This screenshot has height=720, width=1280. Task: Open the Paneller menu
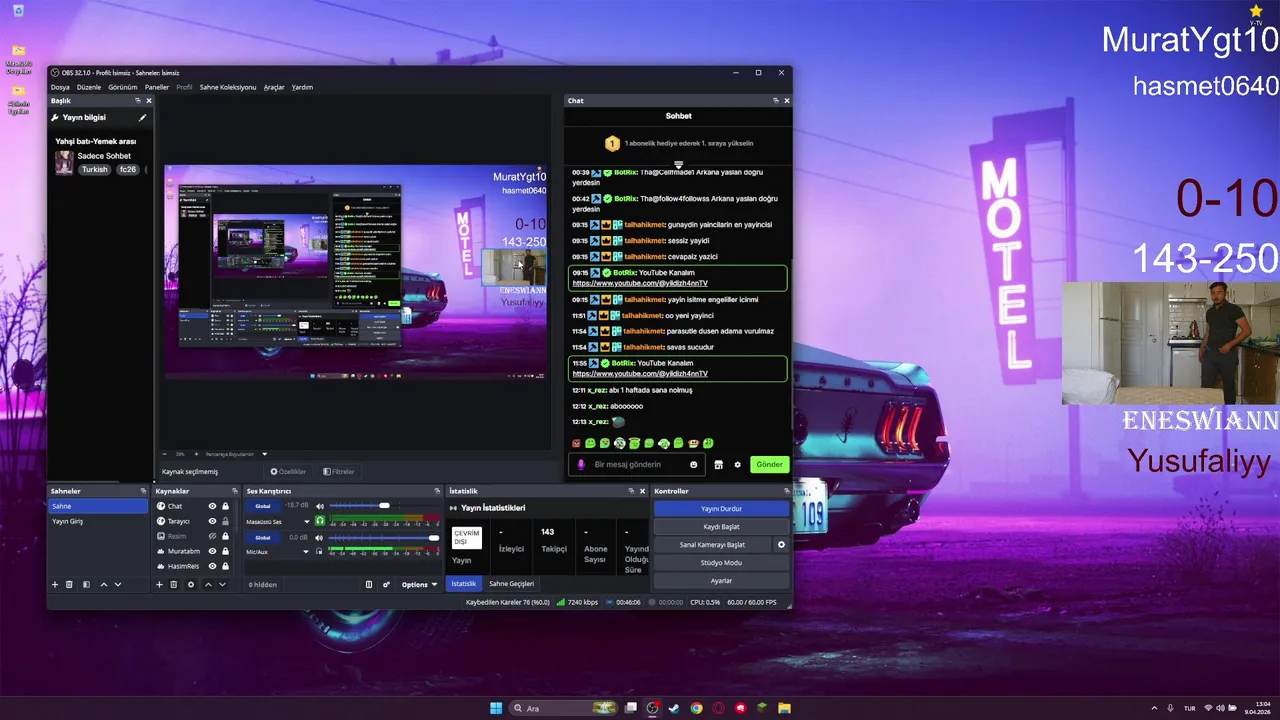click(157, 87)
